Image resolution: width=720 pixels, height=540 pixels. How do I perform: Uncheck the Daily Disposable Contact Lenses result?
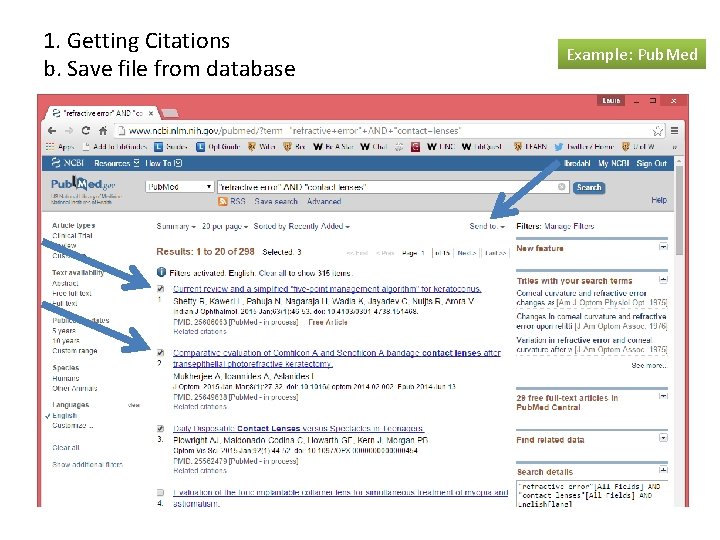160,428
